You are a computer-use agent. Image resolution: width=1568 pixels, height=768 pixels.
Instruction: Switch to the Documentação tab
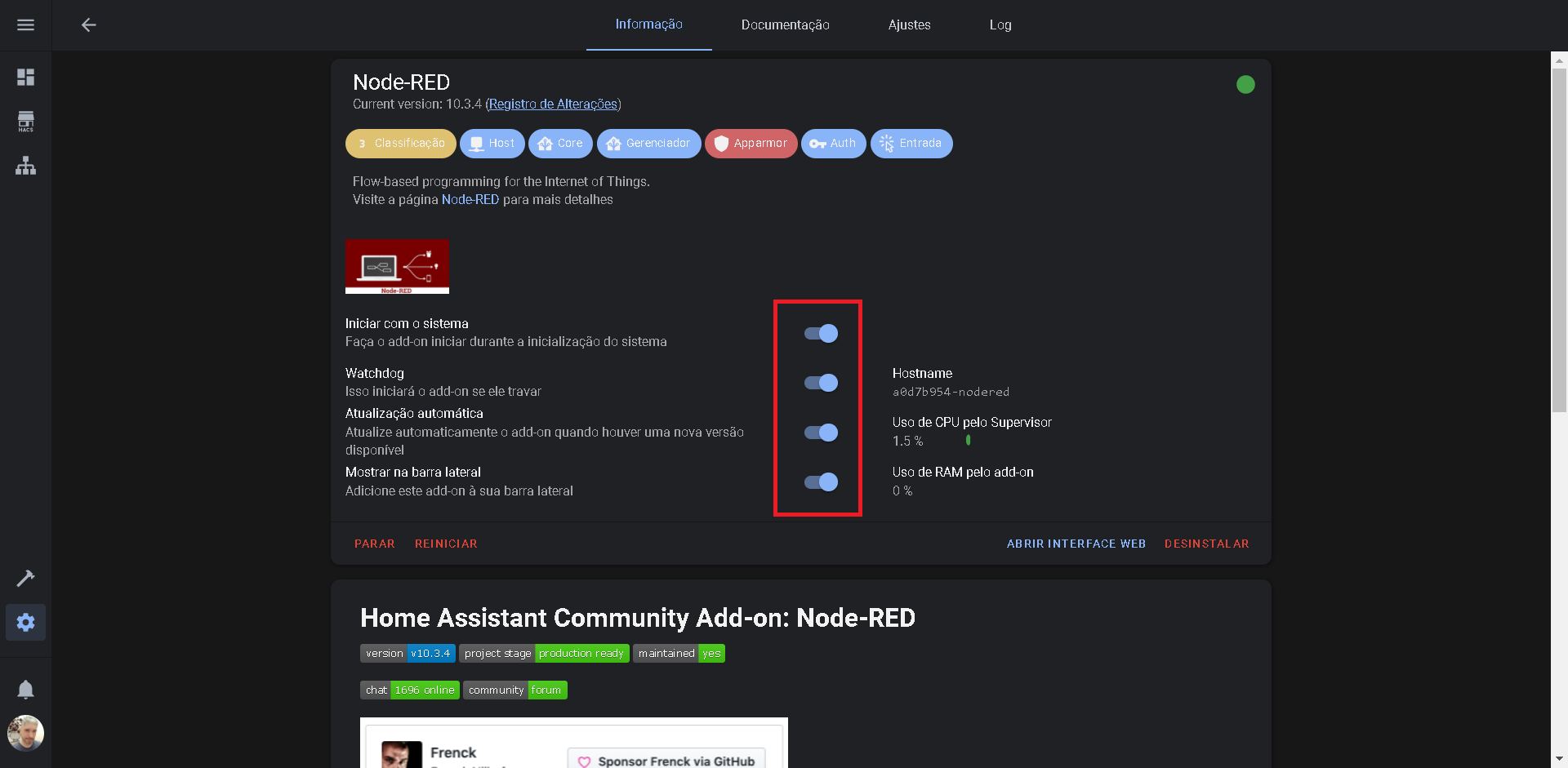[x=786, y=25]
